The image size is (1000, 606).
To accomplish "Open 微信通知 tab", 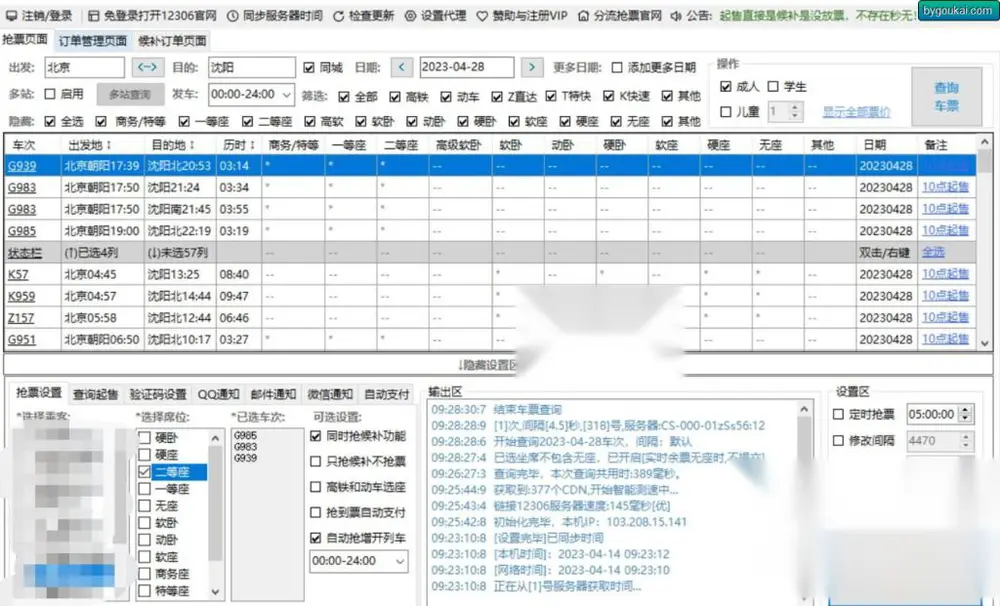I will (x=330, y=394).
